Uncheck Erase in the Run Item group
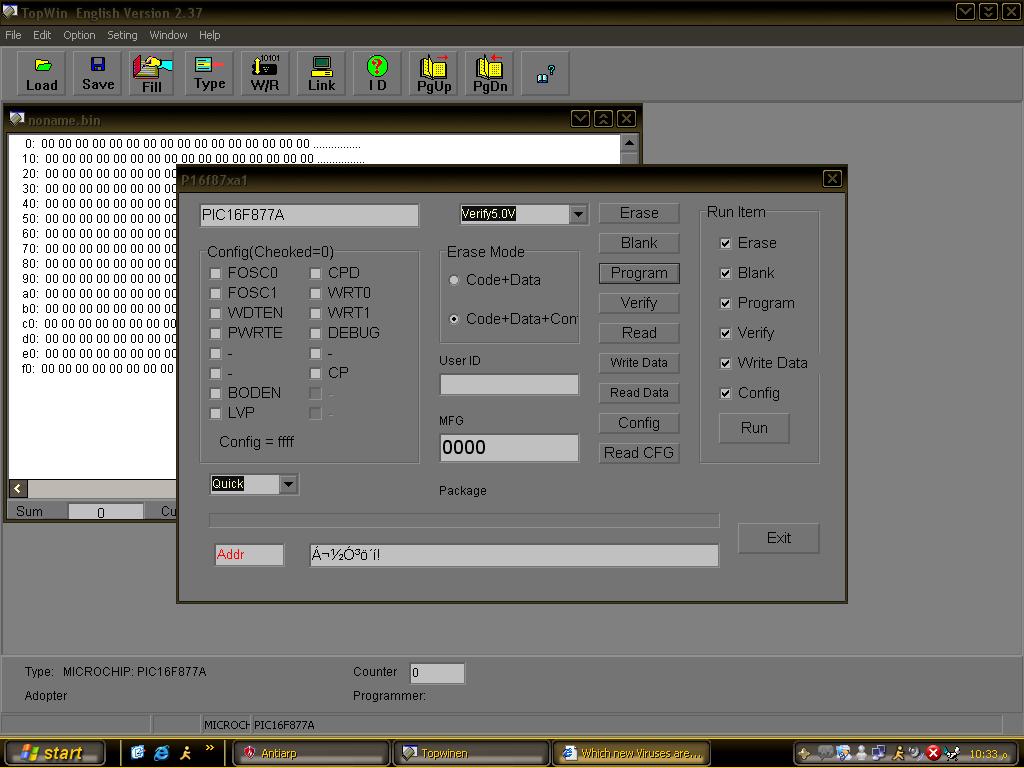The height and width of the screenshot is (768, 1024). pos(725,243)
